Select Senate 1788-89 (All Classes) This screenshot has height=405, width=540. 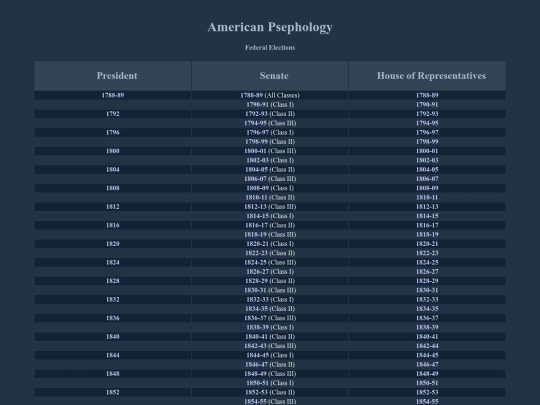(x=270, y=95)
